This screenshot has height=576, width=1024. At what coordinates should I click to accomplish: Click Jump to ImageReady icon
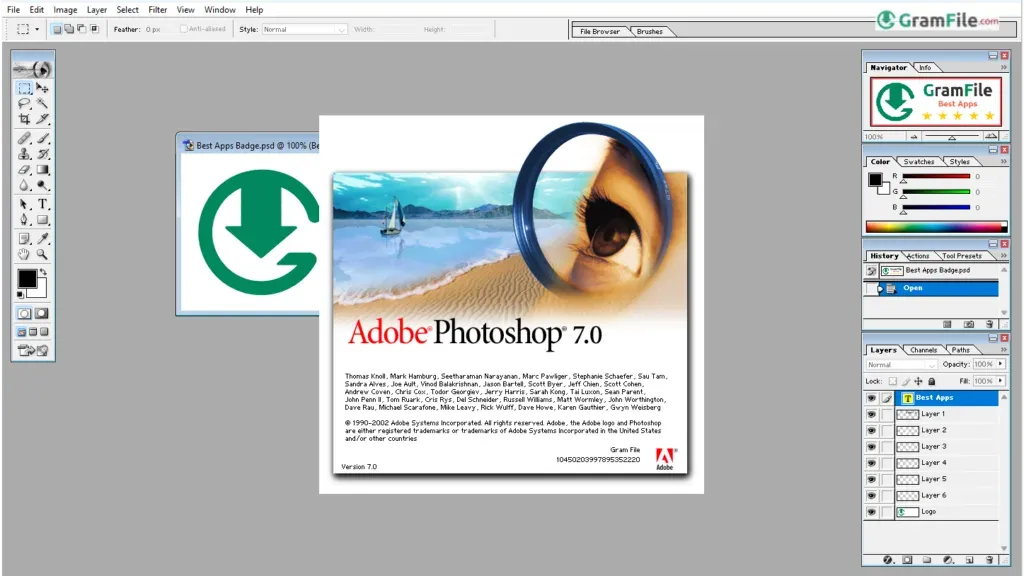tap(33, 351)
